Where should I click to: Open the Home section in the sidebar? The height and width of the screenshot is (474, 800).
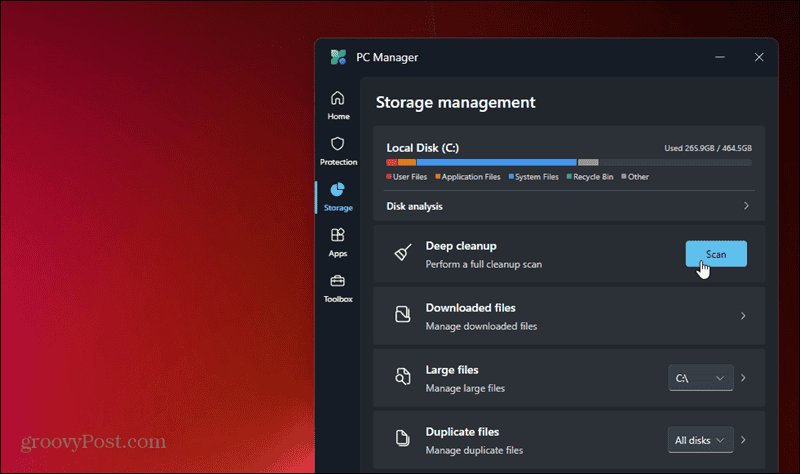(x=338, y=105)
